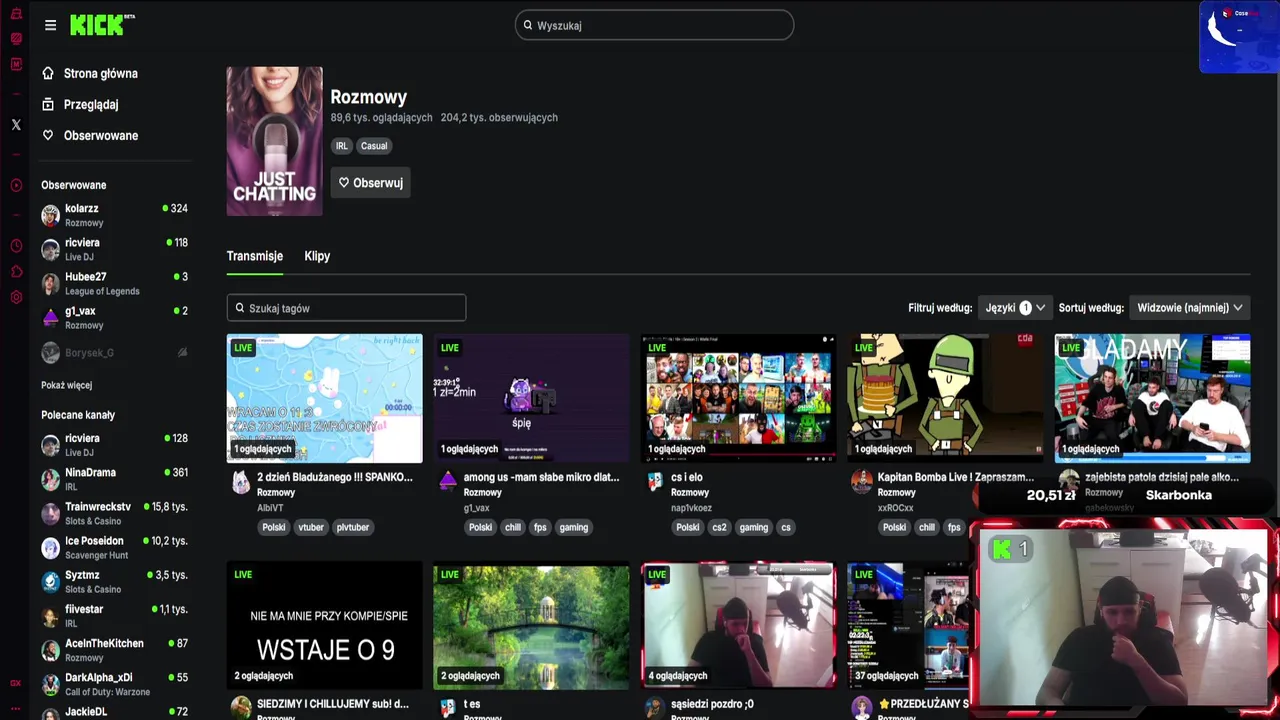Image resolution: width=1280 pixels, height=720 pixels.
Task: Click xxROCxx avatar under Kapitan Bomba stream
Action: 862,483
